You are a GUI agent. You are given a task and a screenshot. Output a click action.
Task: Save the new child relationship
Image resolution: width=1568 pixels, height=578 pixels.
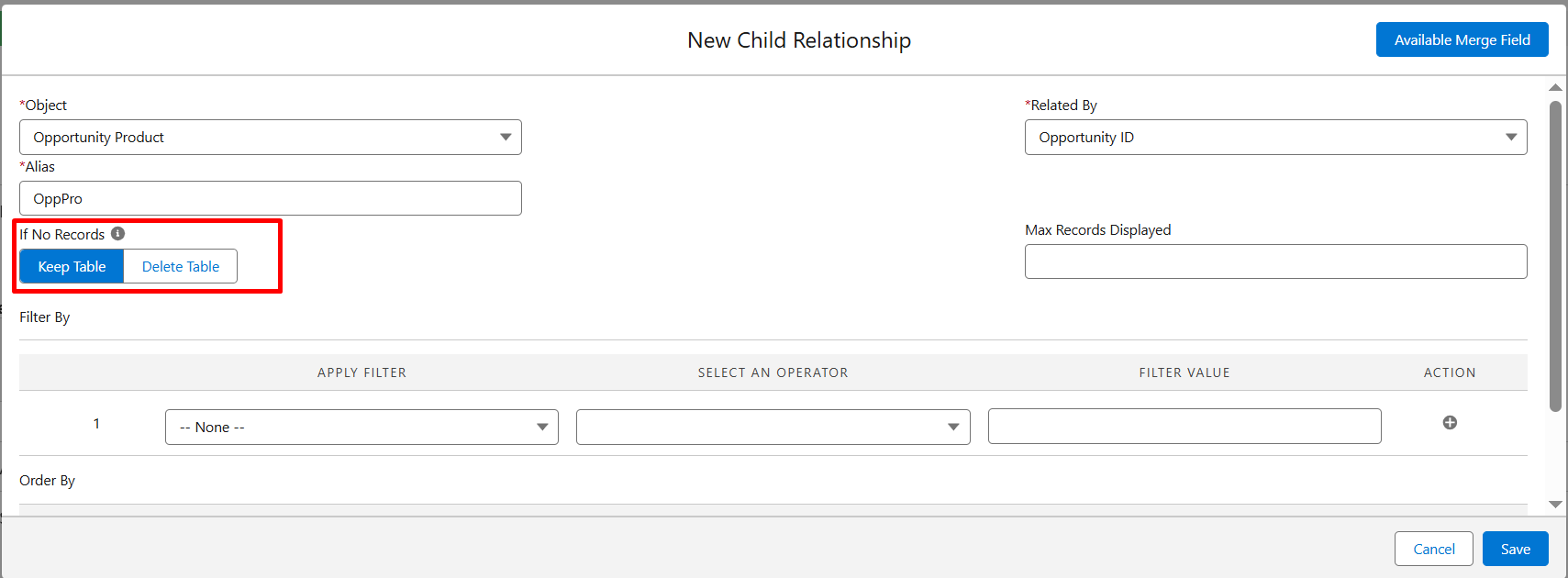click(1515, 550)
